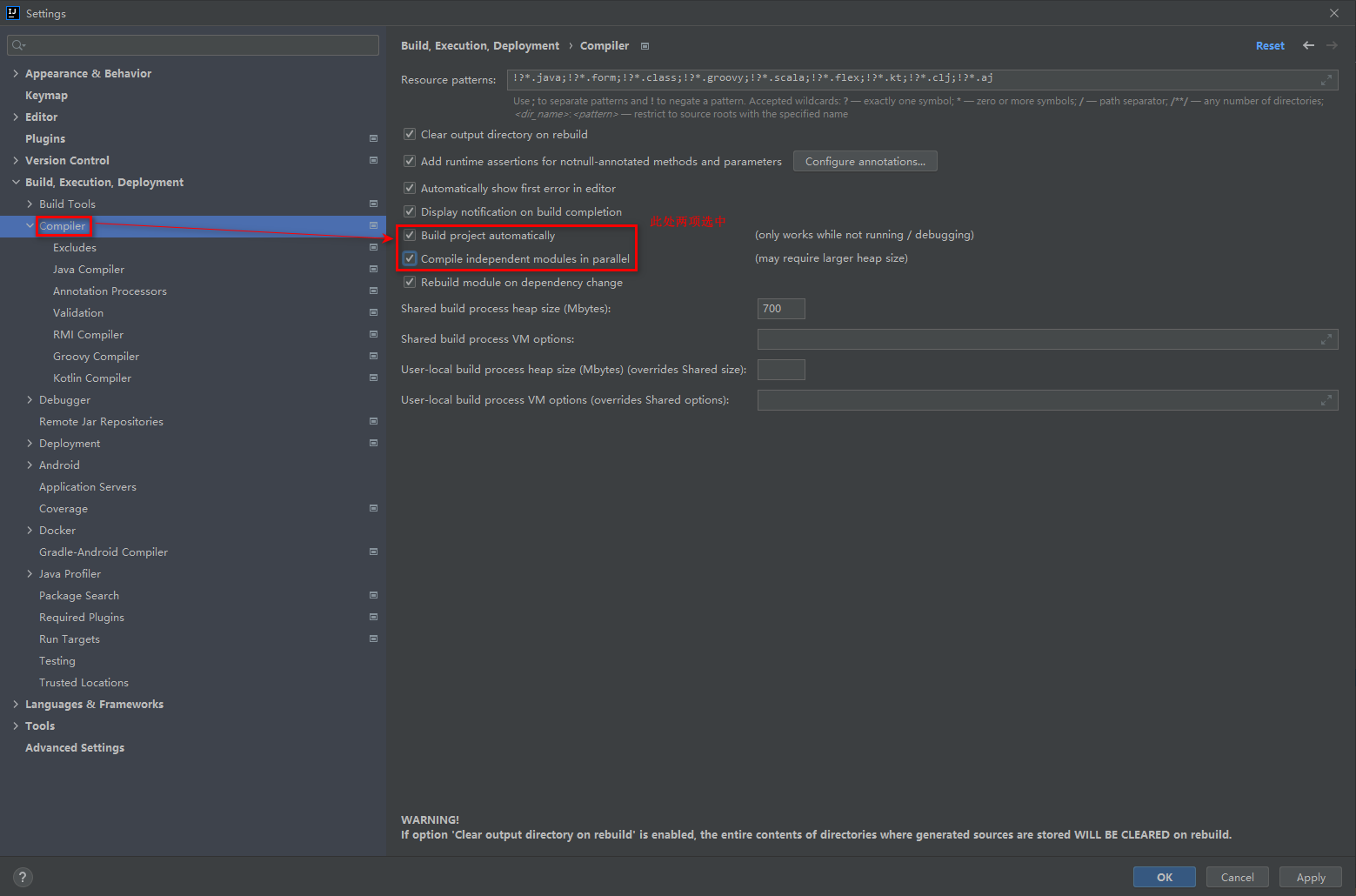Screen dimensions: 1356x896
Task: Select Java Compiler in the tree
Action: pos(89,269)
